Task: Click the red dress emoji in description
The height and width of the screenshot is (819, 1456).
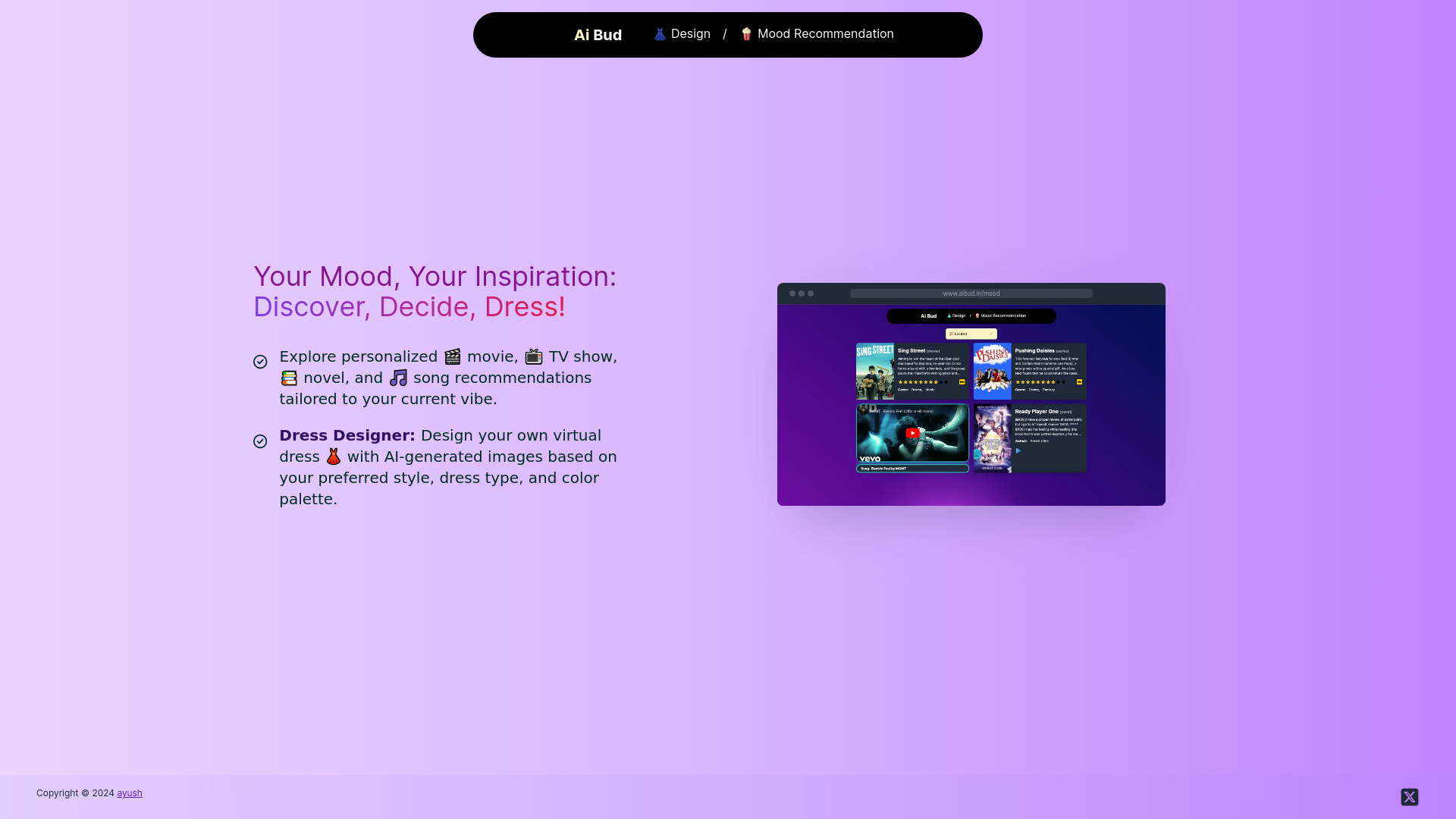Action: tap(333, 457)
